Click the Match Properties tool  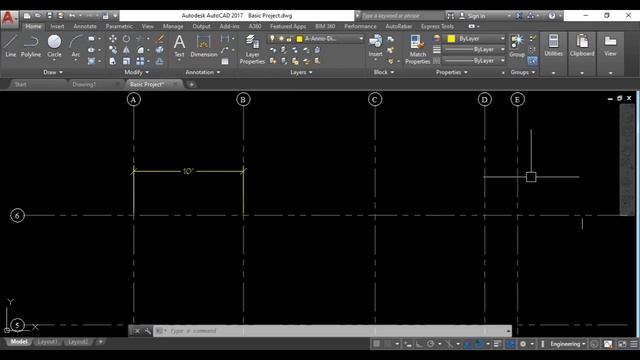[417, 50]
